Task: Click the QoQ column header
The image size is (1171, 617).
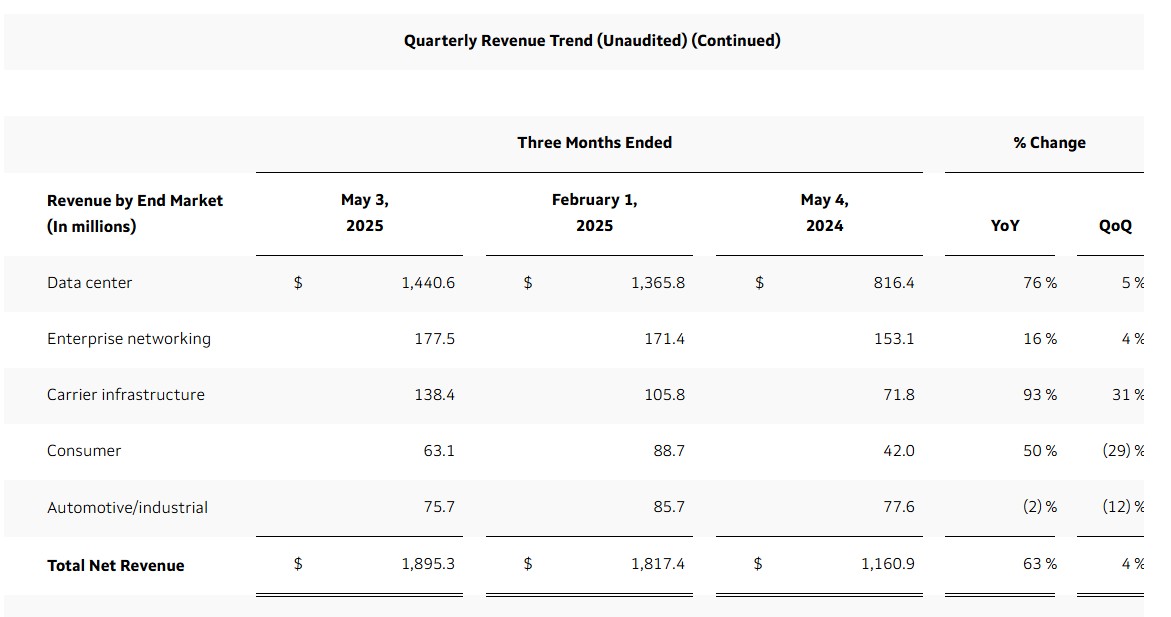Action: (1115, 226)
